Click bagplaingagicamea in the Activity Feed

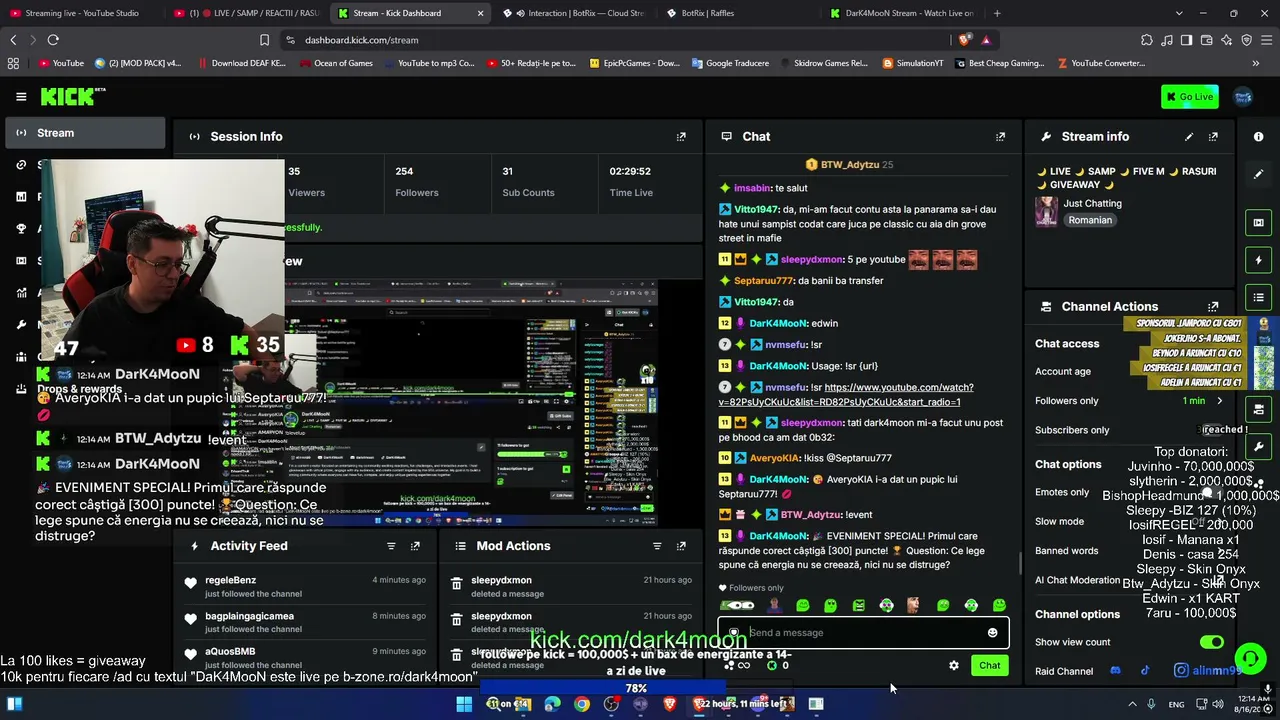click(x=250, y=616)
